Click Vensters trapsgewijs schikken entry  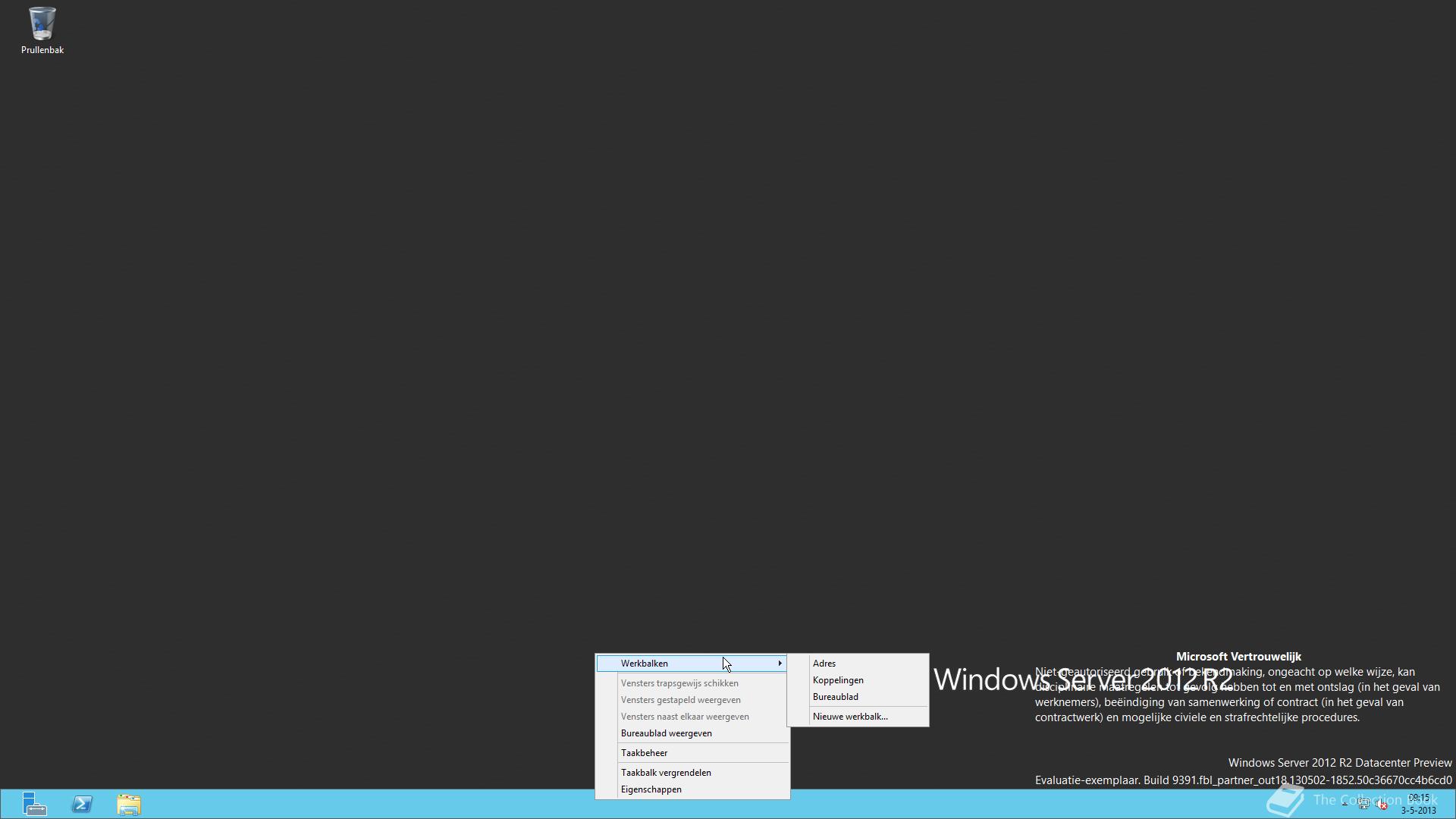pyautogui.click(x=679, y=683)
